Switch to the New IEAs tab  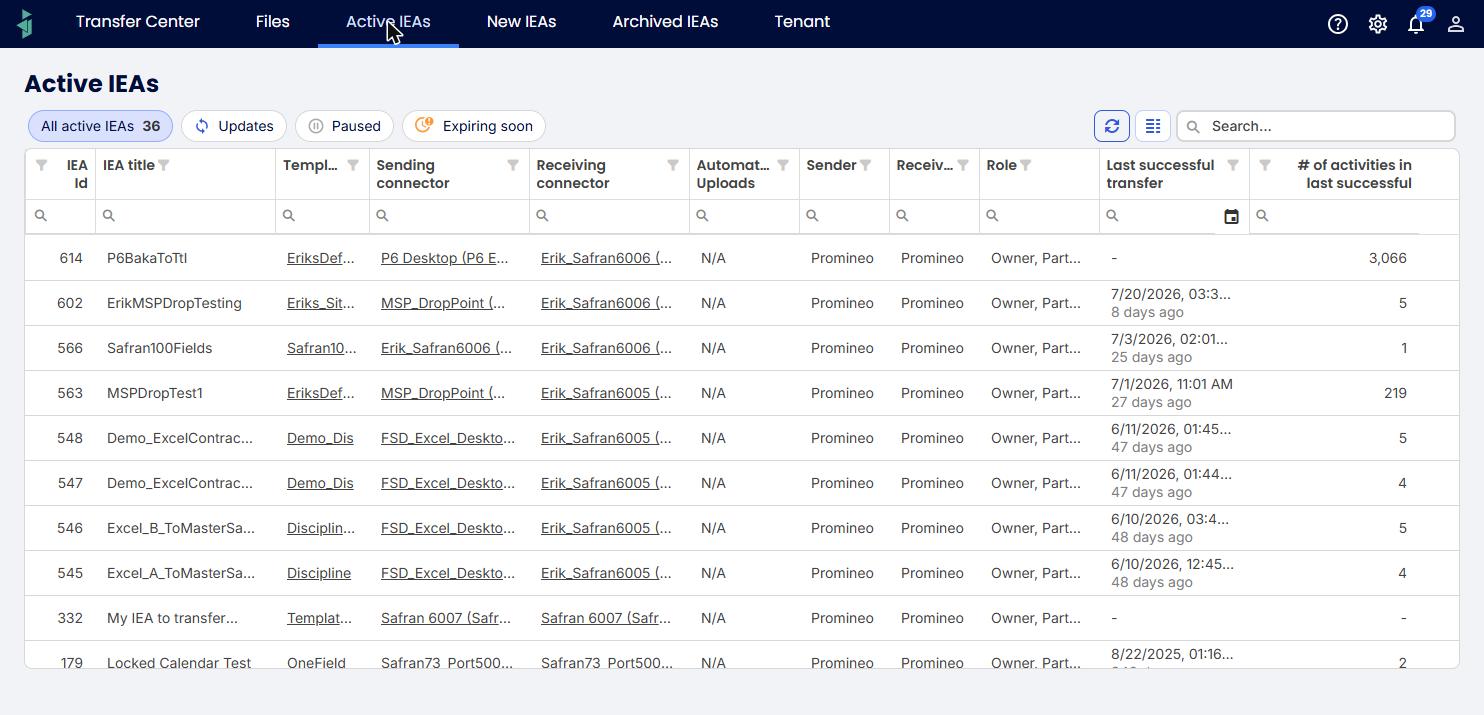[521, 22]
